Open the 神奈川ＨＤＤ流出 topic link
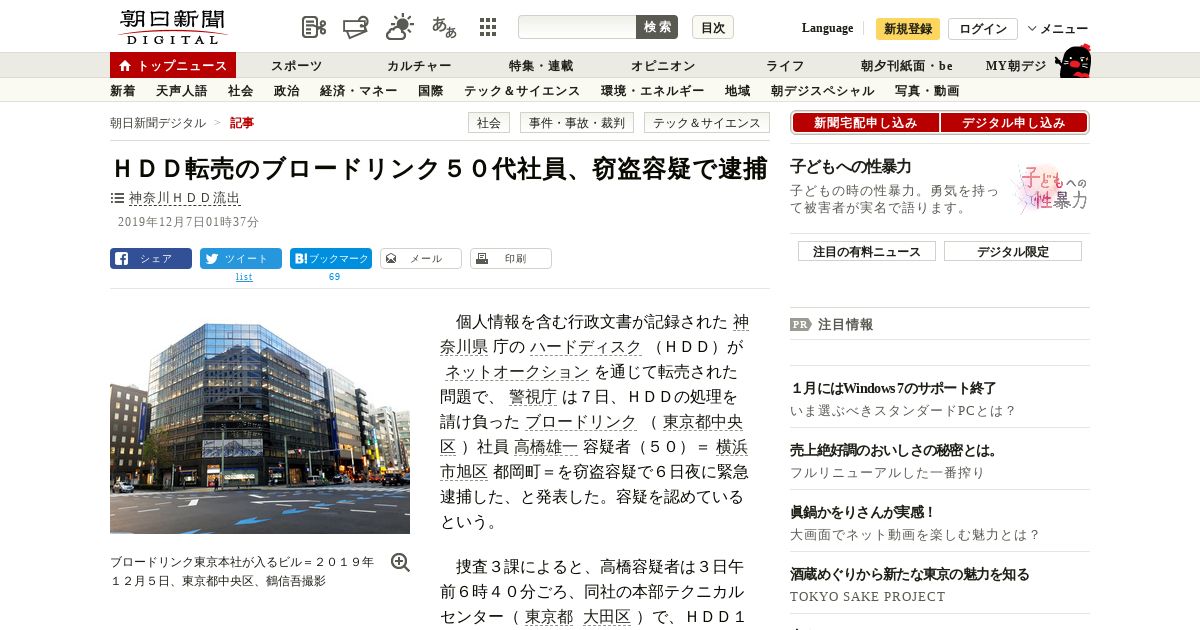Screen dimensions: 1200x630 (185, 198)
